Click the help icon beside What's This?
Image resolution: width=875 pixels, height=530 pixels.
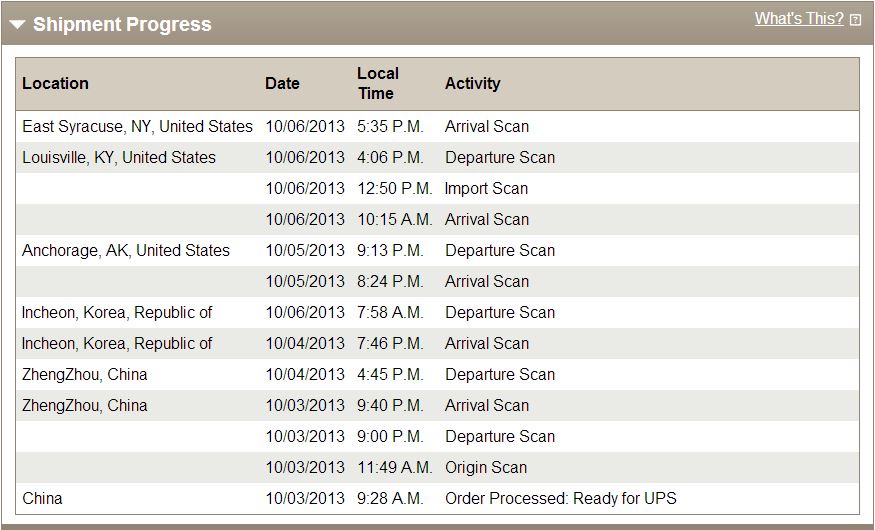point(855,20)
